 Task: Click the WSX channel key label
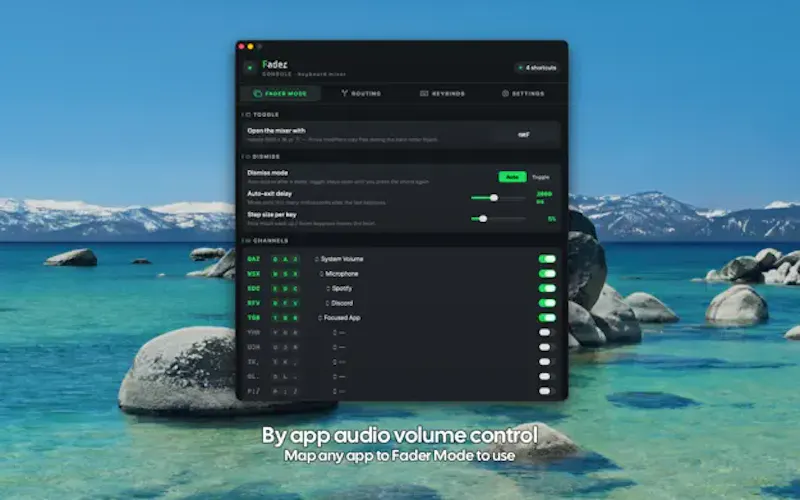click(254, 274)
